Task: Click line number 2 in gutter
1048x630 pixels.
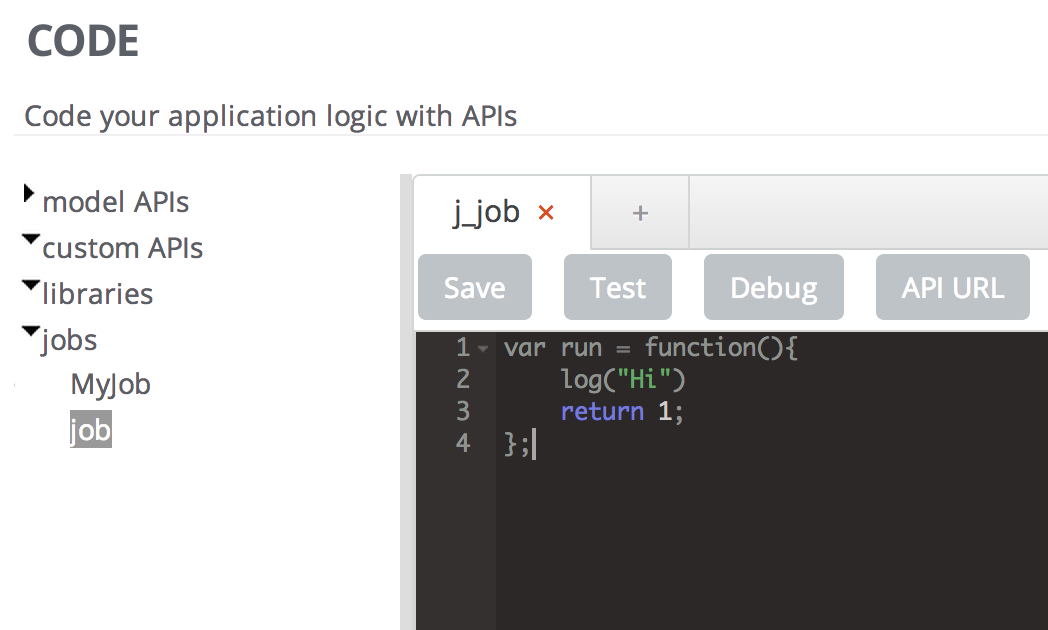Action: coord(463,379)
